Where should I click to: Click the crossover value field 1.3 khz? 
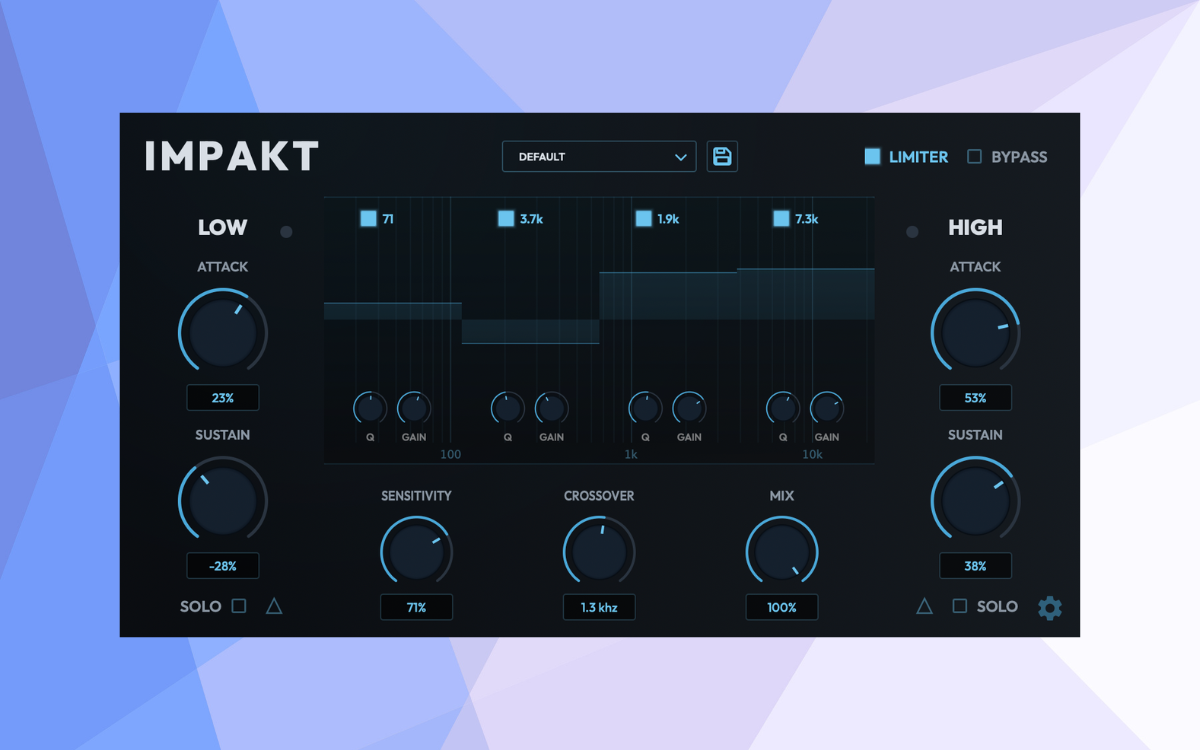[599, 607]
